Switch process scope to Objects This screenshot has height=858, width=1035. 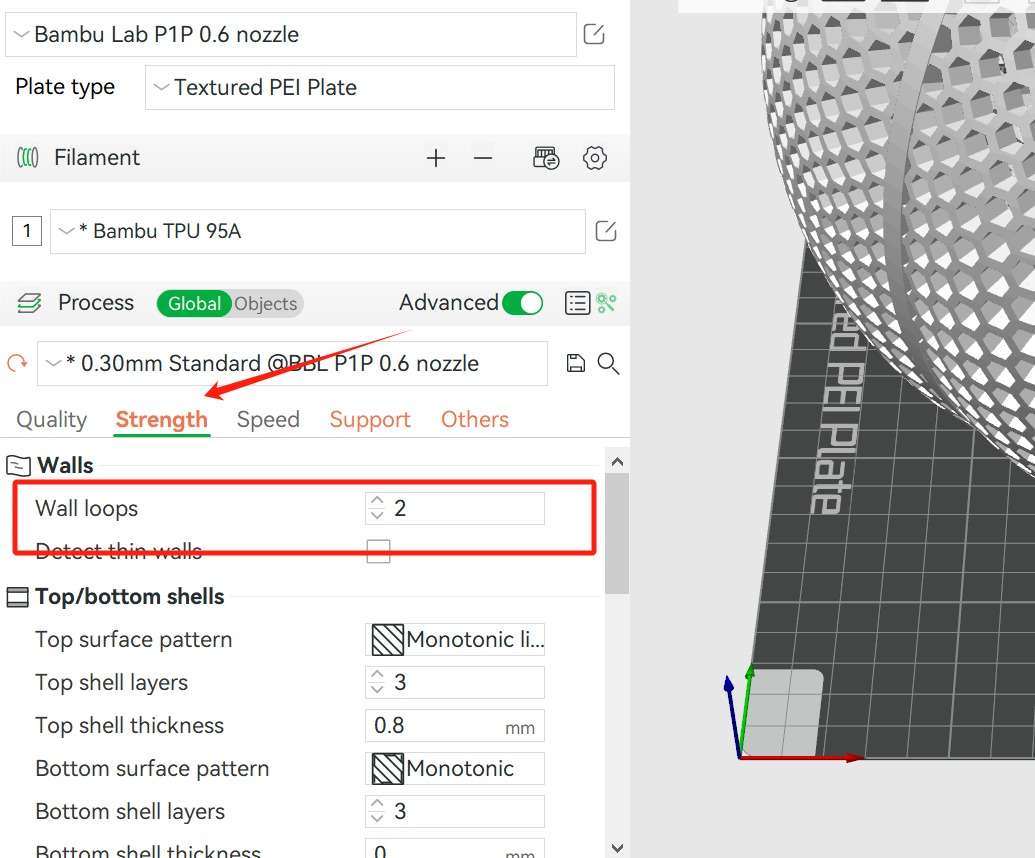[x=266, y=304]
